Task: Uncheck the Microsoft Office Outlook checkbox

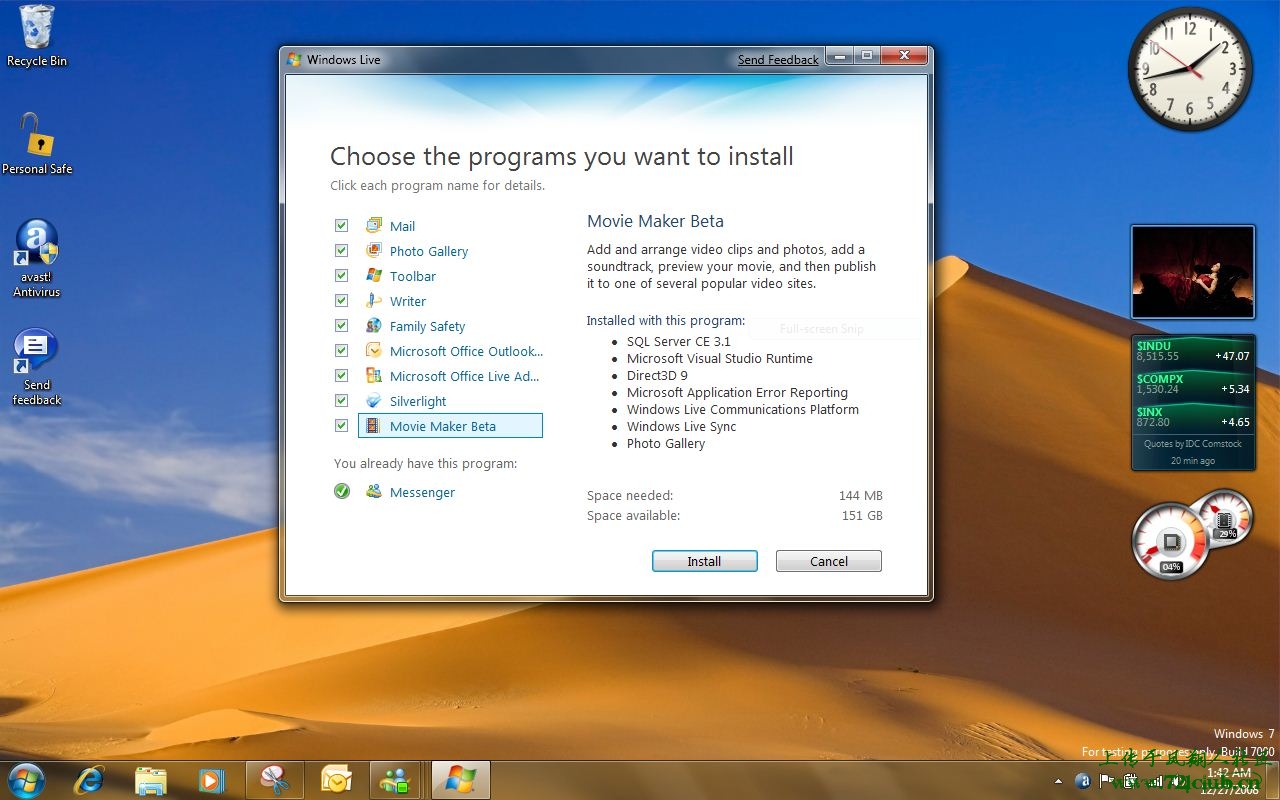Action: click(341, 350)
